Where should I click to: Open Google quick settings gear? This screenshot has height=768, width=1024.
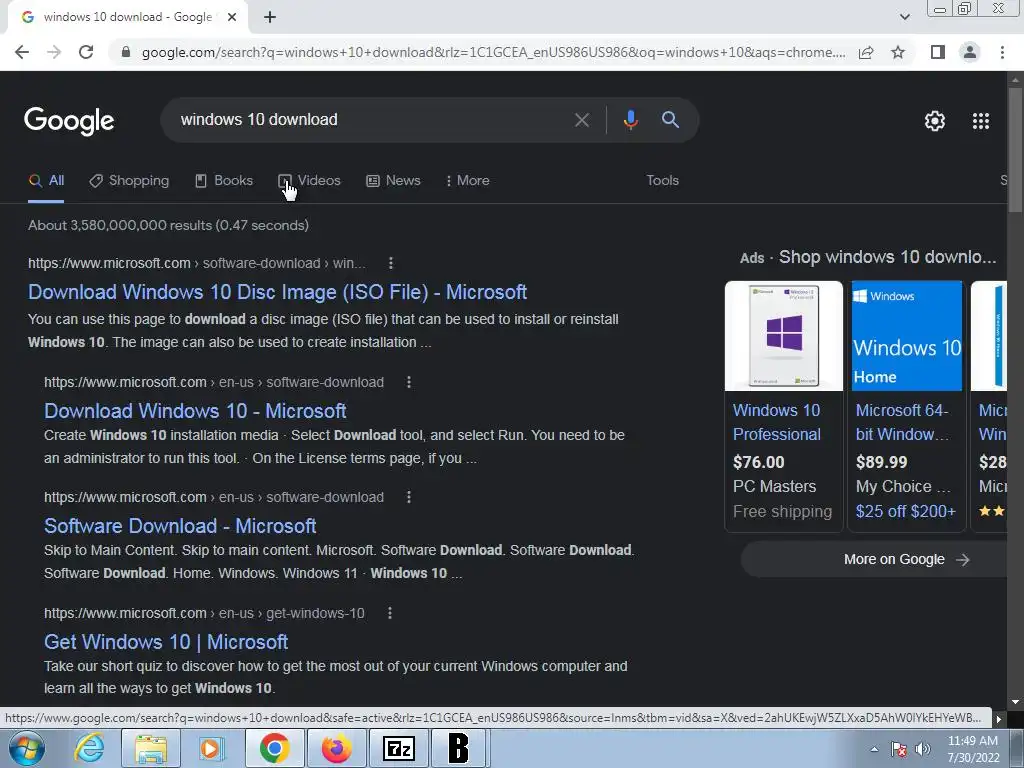pos(935,121)
